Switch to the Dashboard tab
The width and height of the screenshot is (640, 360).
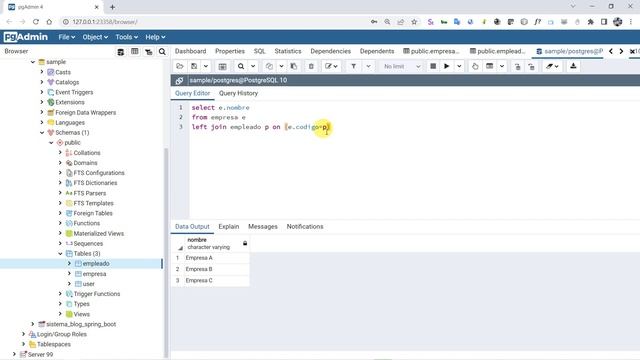pos(191,51)
